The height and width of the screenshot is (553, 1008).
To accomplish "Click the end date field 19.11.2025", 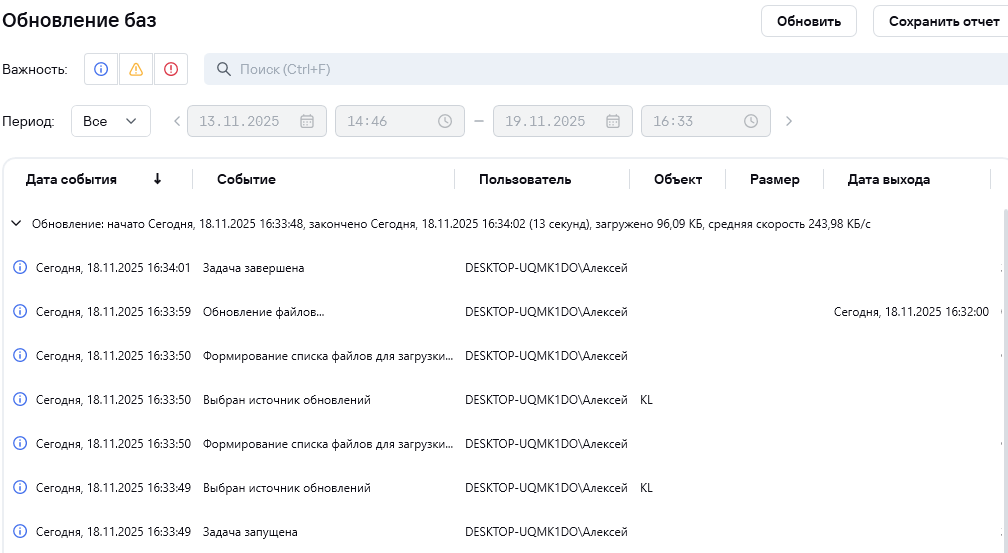I will click(x=562, y=121).
